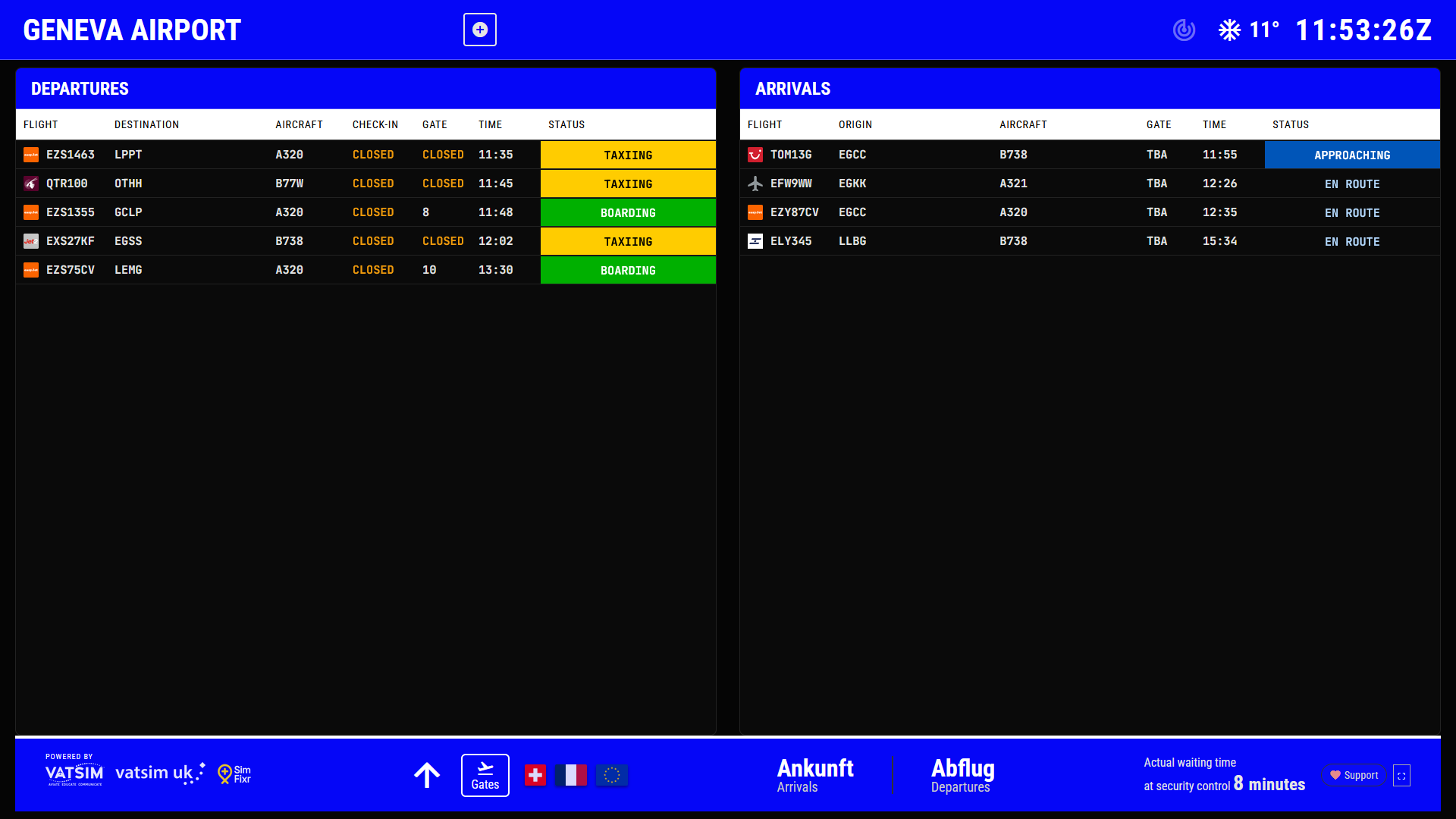Select the Ankunft Arrivals sign
The image size is (1456, 819).
814,775
